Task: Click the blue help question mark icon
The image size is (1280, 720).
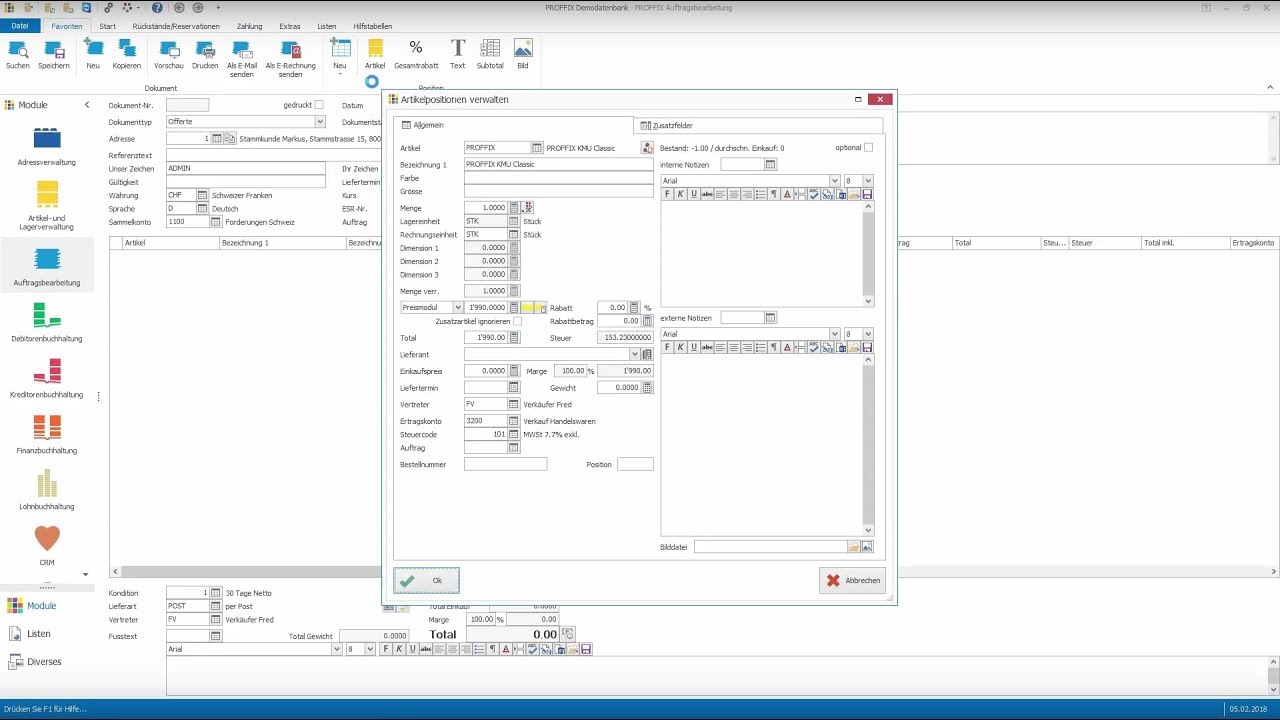Action: point(157,8)
